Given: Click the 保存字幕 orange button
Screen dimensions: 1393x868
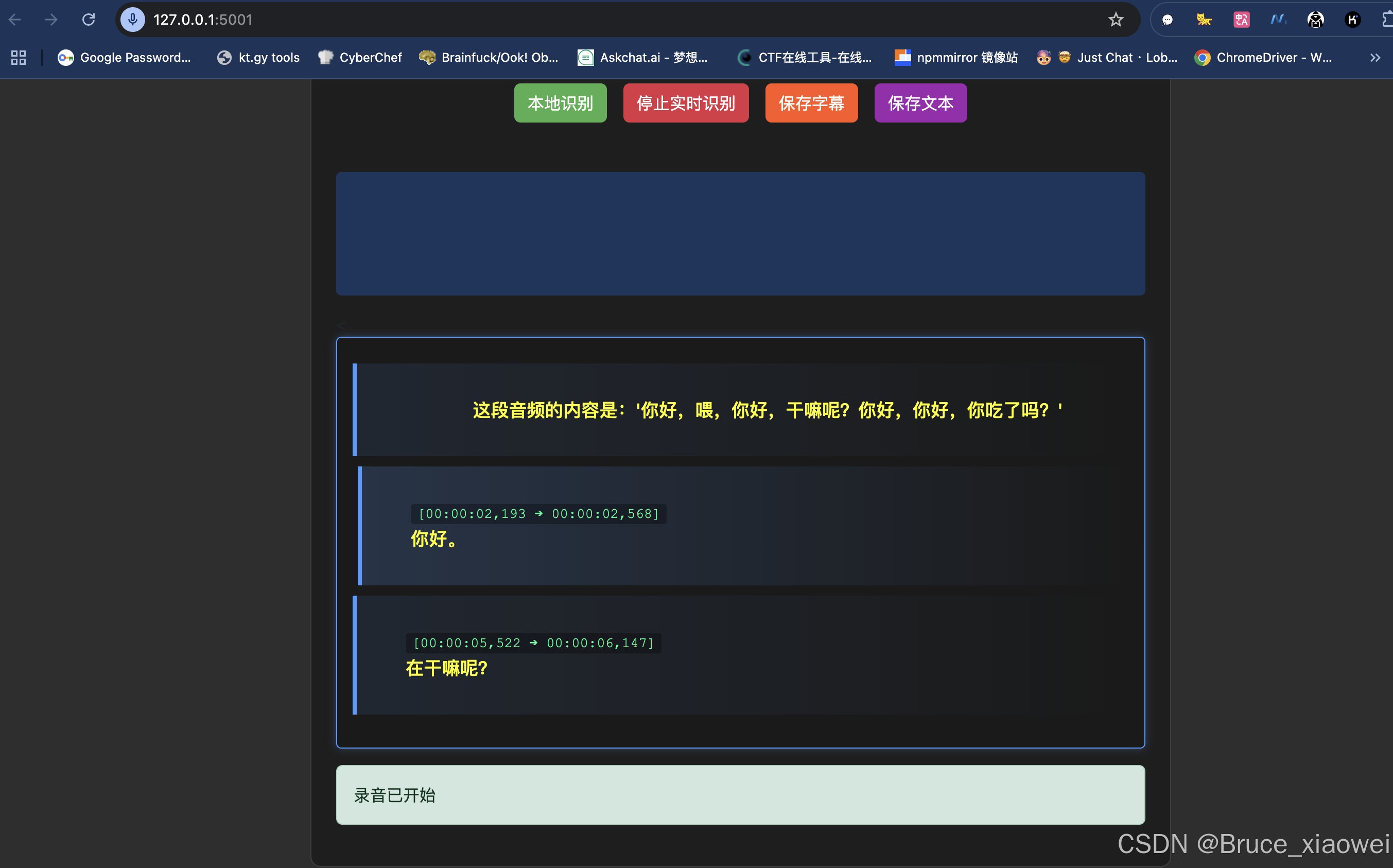Looking at the screenshot, I should [x=811, y=103].
